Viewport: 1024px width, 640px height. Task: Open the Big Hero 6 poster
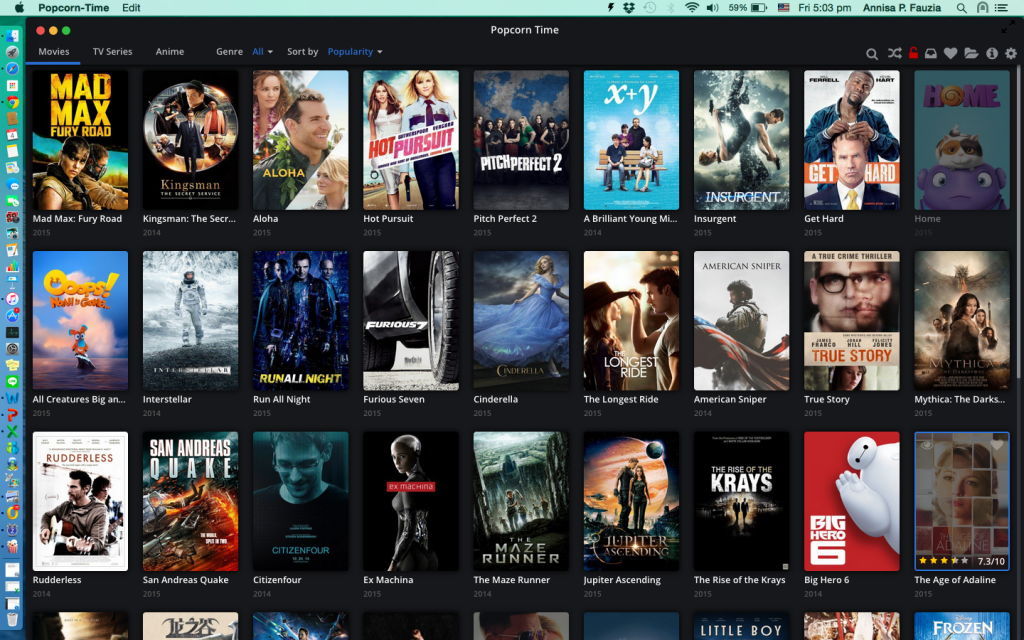coord(852,501)
